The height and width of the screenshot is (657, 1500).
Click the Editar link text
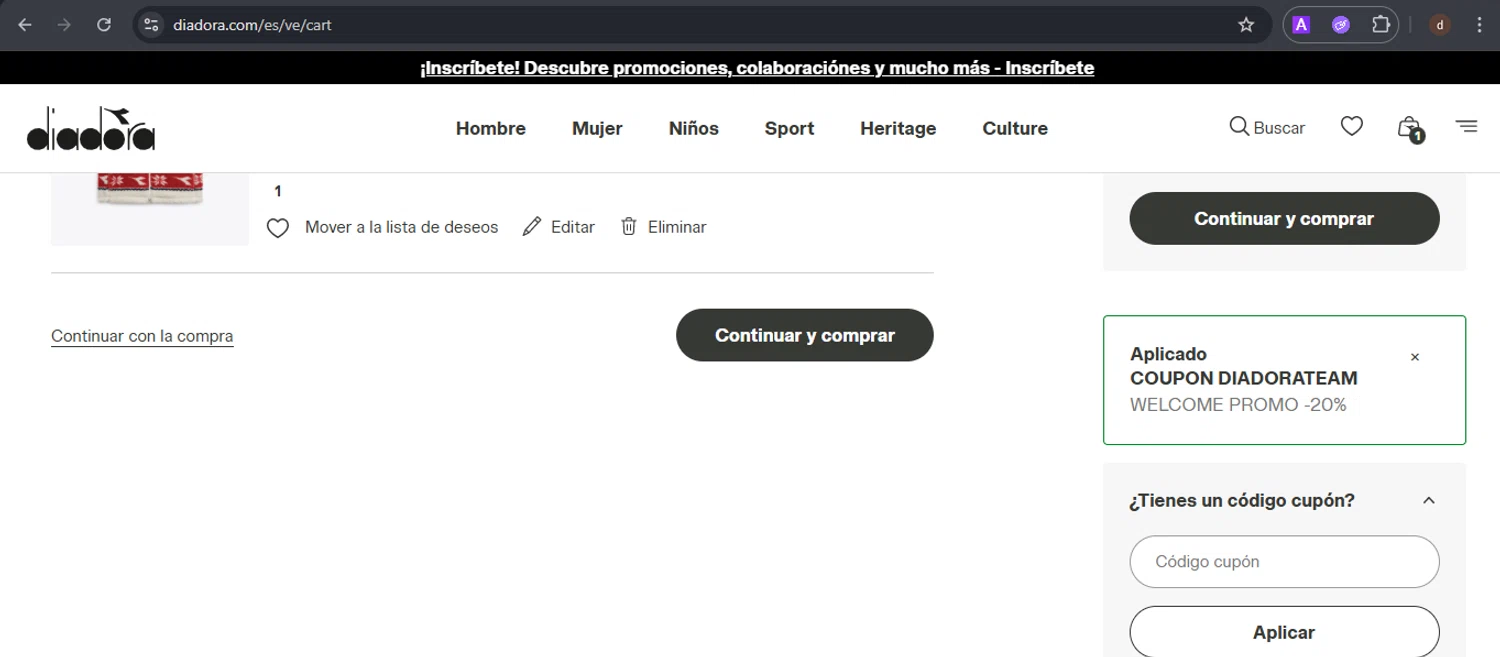point(573,227)
